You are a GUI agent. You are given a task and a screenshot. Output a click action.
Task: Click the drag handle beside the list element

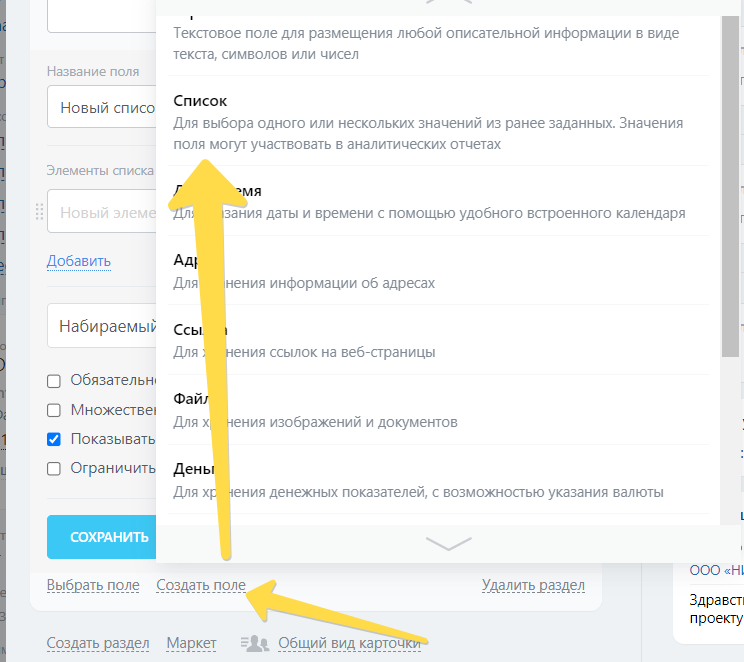(x=40, y=212)
